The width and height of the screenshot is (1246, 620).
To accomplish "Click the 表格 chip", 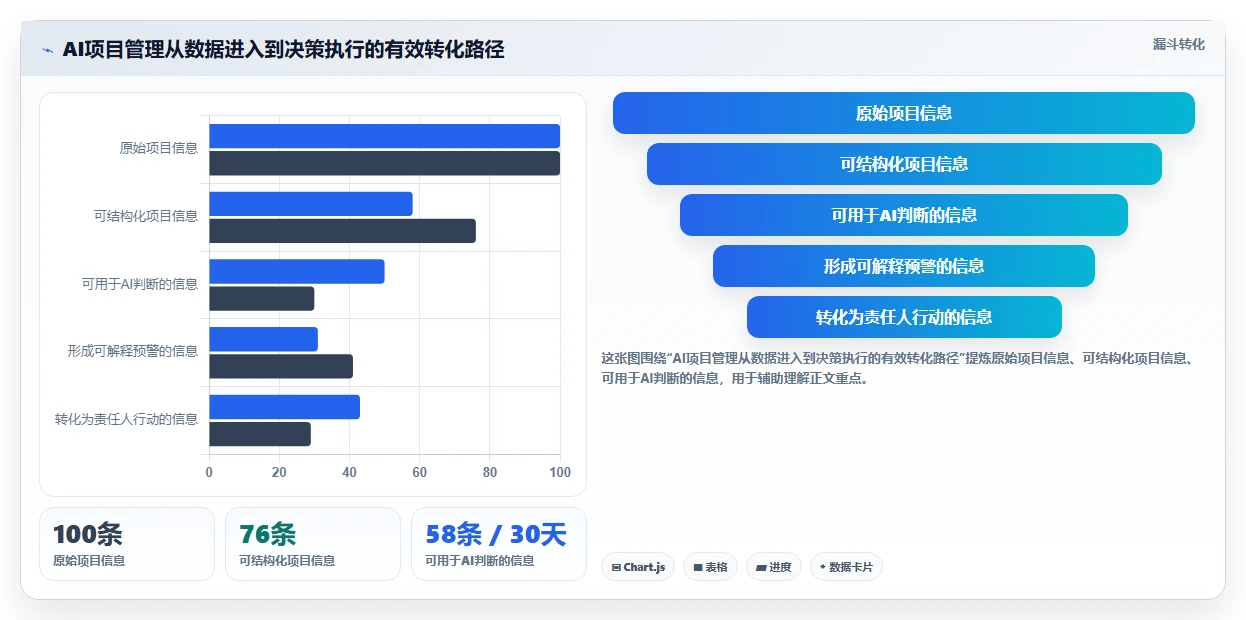I will (x=710, y=567).
